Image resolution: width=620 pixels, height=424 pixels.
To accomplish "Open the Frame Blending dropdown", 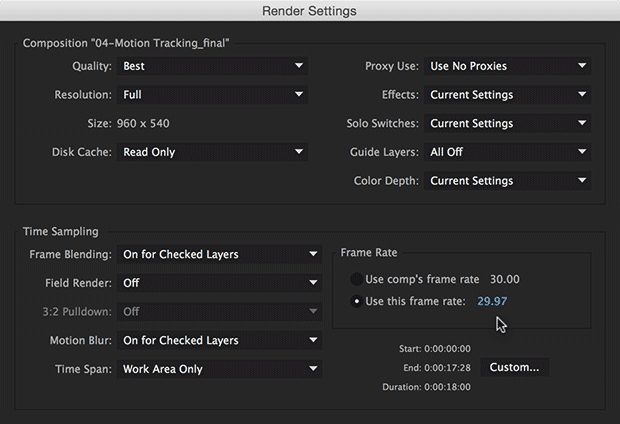I will click(x=219, y=254).
